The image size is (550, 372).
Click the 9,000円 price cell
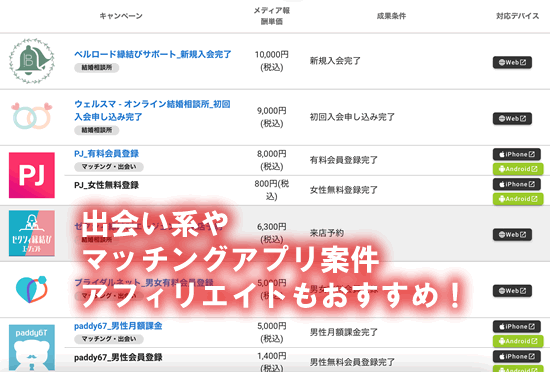[x=271, y=117]
